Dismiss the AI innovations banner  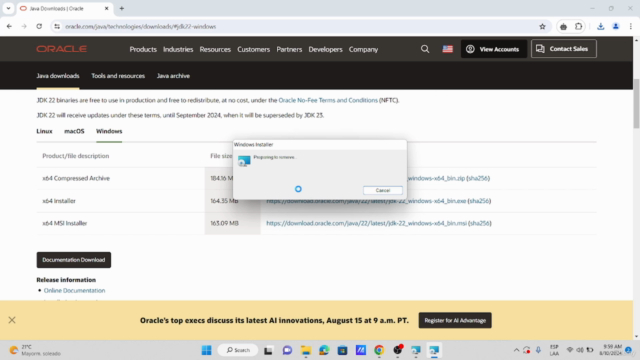click(12, 320)
